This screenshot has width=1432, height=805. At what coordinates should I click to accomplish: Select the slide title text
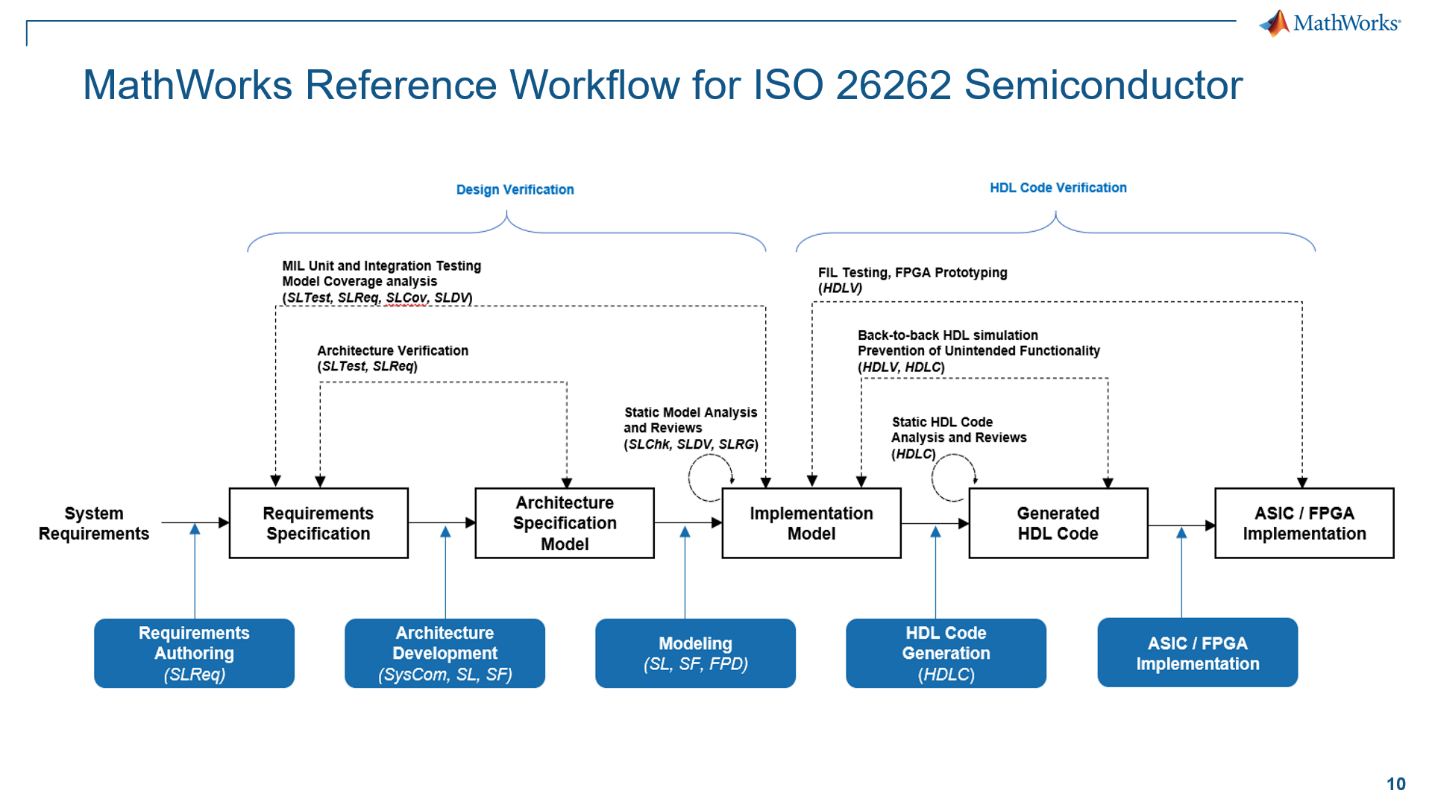pyautogui.click(x=662, y=85)
